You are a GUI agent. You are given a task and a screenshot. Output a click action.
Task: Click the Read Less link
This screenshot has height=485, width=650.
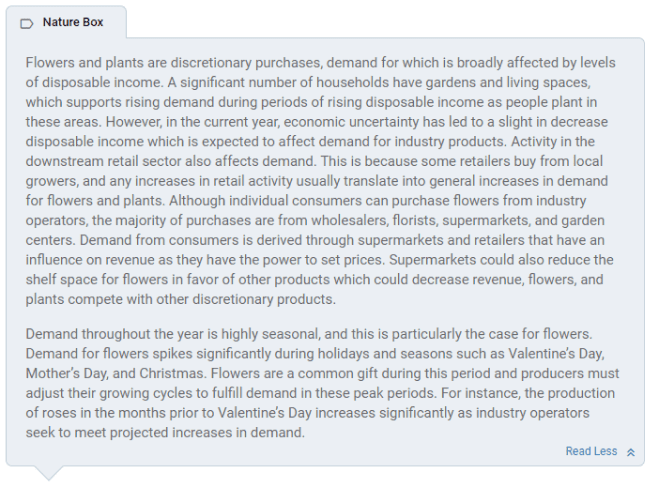point(591,451)
